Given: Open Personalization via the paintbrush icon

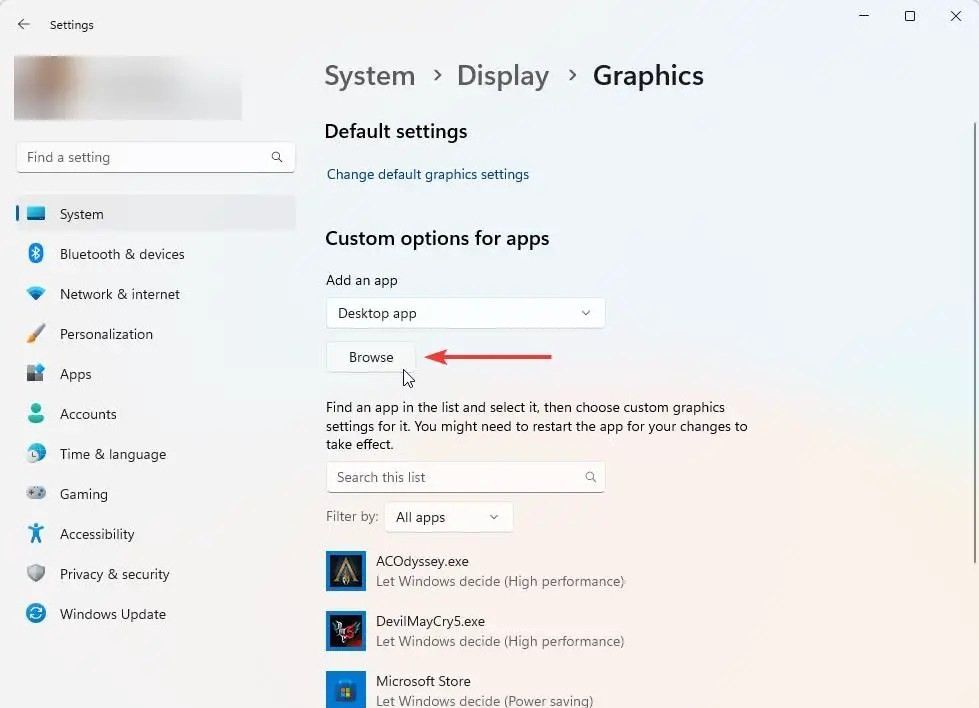Looking at the screenshot, I should pyautogui.click(x=36, y=334).
